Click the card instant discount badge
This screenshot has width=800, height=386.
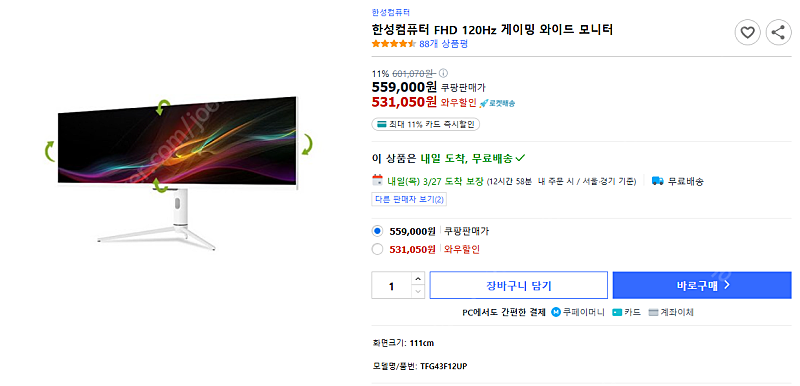point(426,124)
